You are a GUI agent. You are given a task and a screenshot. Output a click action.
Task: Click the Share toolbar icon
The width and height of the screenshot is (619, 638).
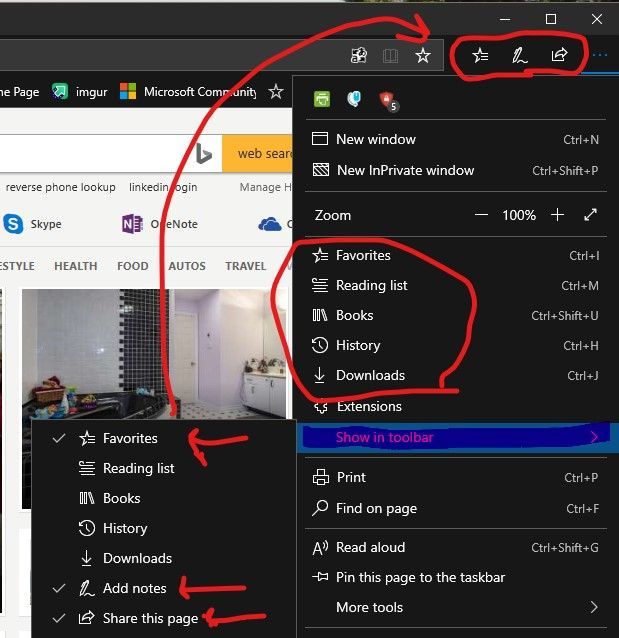(559, 55)
